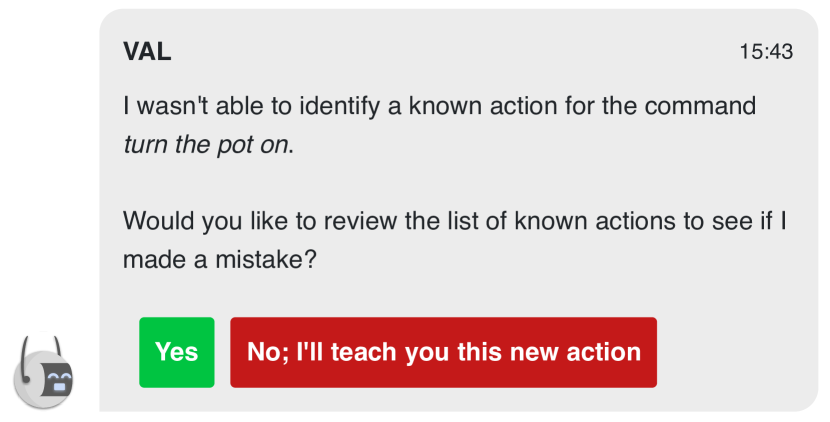
Task: Select the VAL sender name
Action: pyautogui.click(x=147, y=51)
